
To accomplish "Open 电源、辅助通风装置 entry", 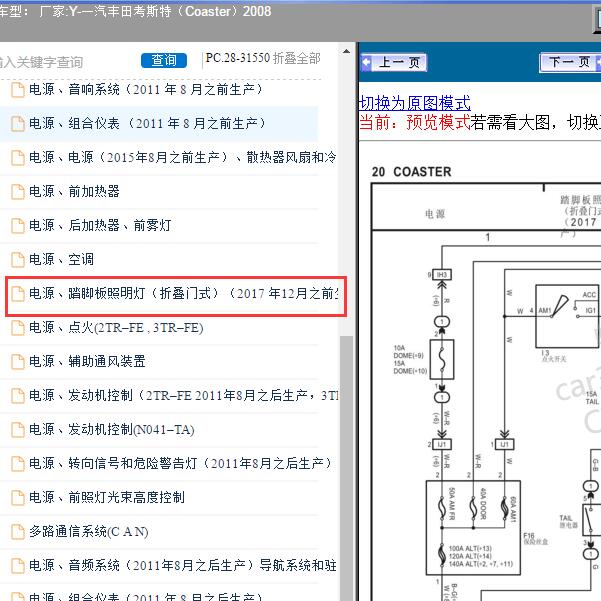I will pos(87,361).
